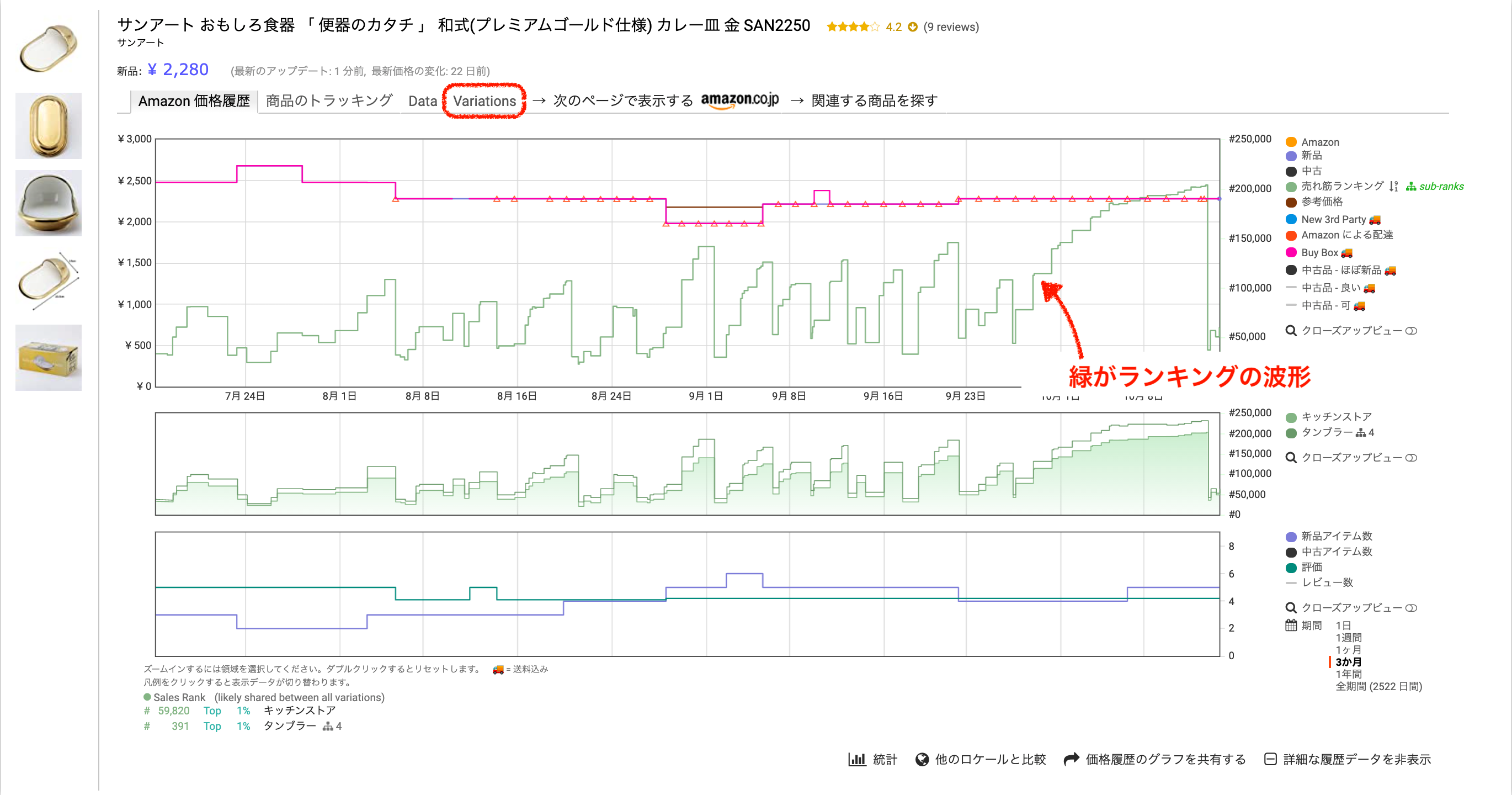1512x795 pixels.
Task: Click the share arrow icon for the price graph
Action: (1071, 759)
